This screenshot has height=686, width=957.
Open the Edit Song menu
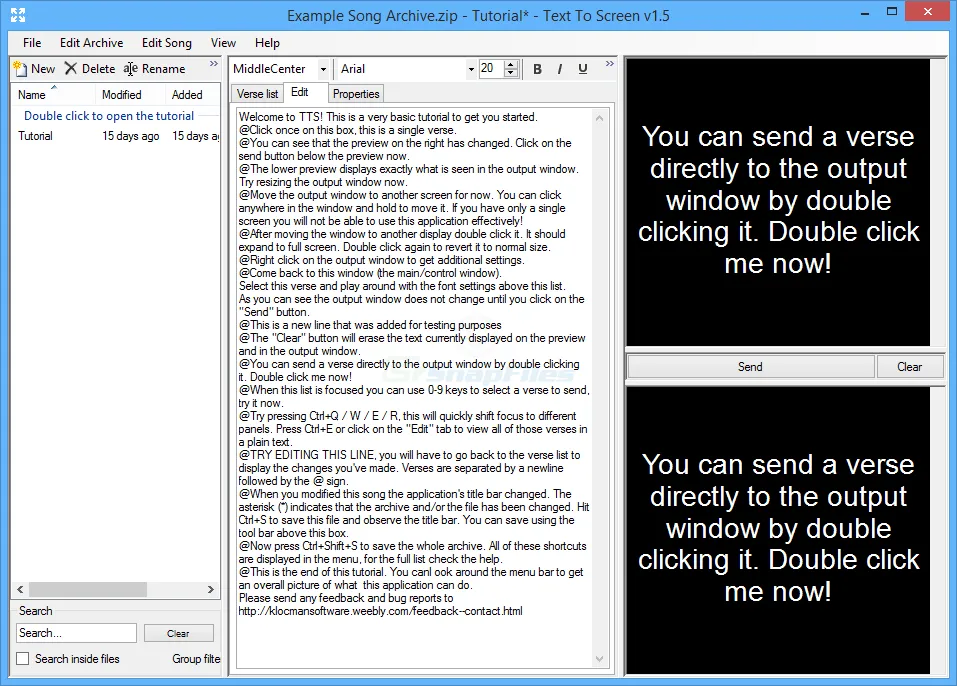pyautogui.click(x=167, y=43)
